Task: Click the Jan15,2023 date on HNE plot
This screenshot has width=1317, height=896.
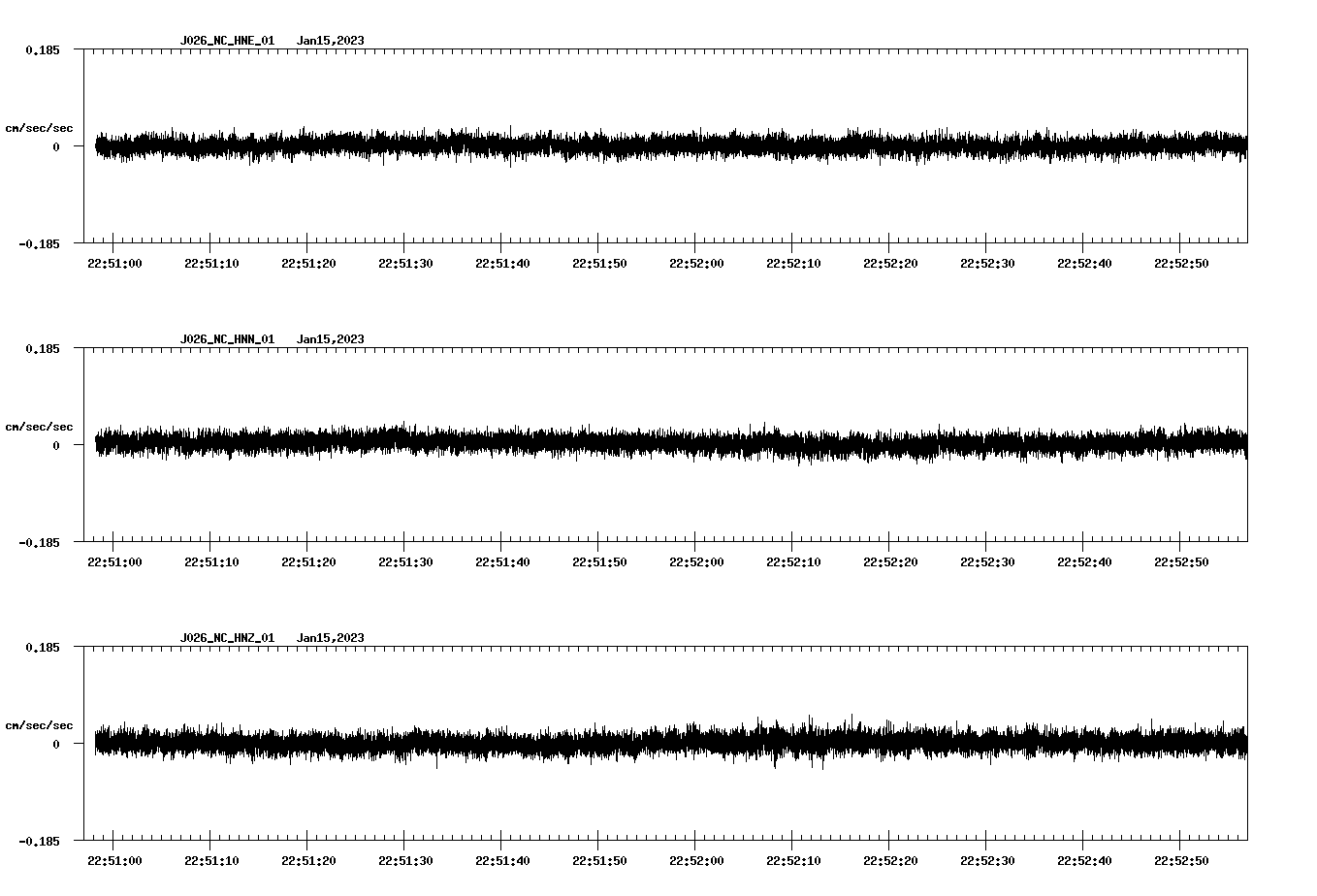Action: click(331, 41)
